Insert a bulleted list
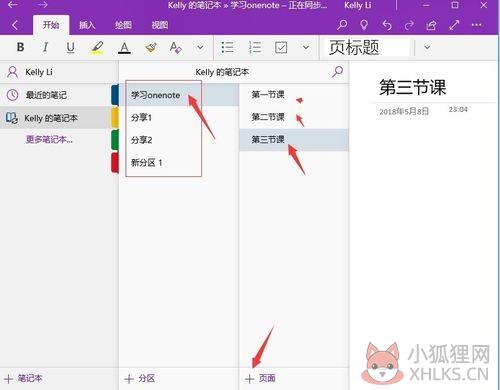Screen dimensions: 500x390 pos(227,47)
